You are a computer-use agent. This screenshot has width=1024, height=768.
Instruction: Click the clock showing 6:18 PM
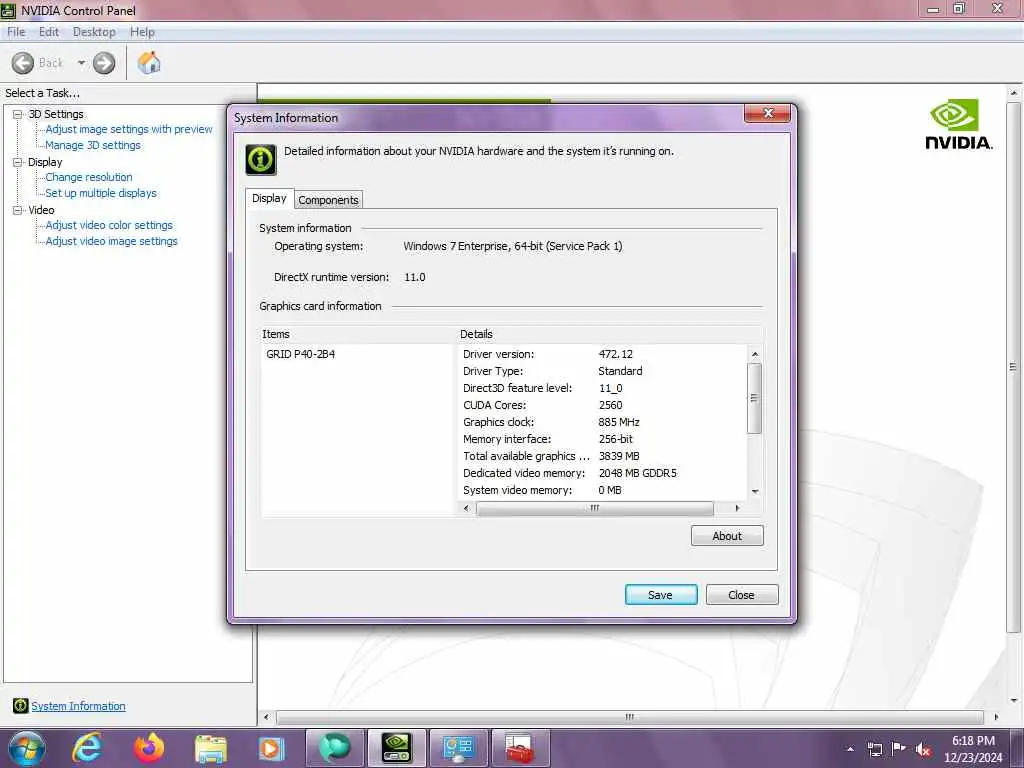click(x=973, y=741)
